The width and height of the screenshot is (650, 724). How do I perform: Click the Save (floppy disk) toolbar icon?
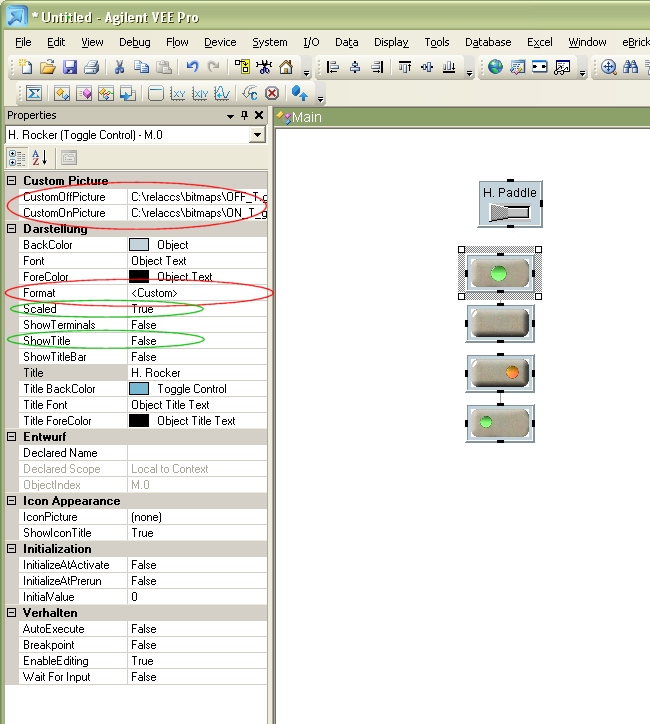pos(70,68)
